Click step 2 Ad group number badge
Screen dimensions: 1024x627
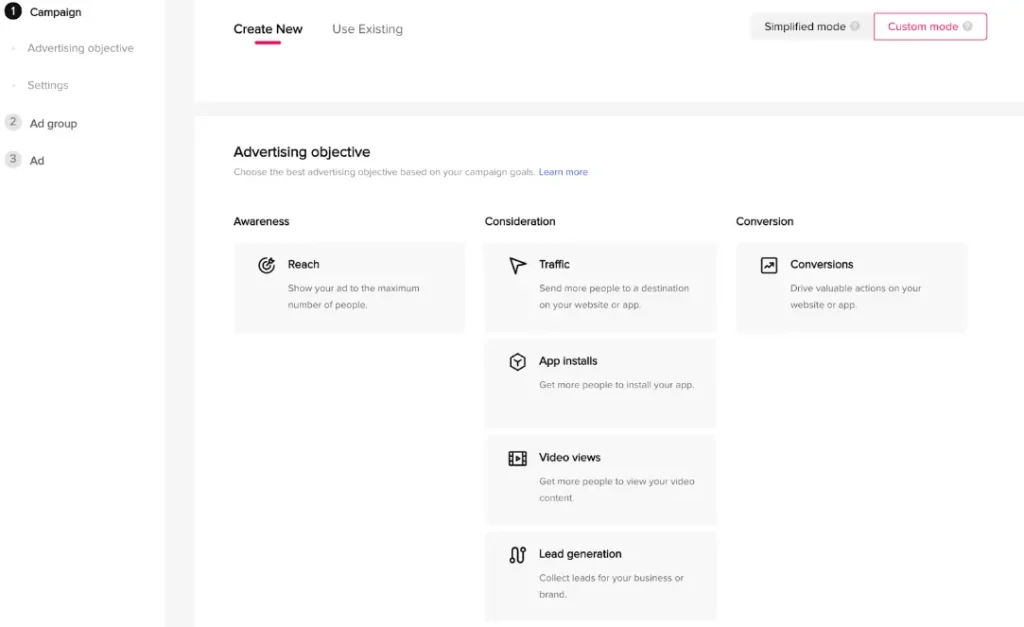[x=12, y=122]
